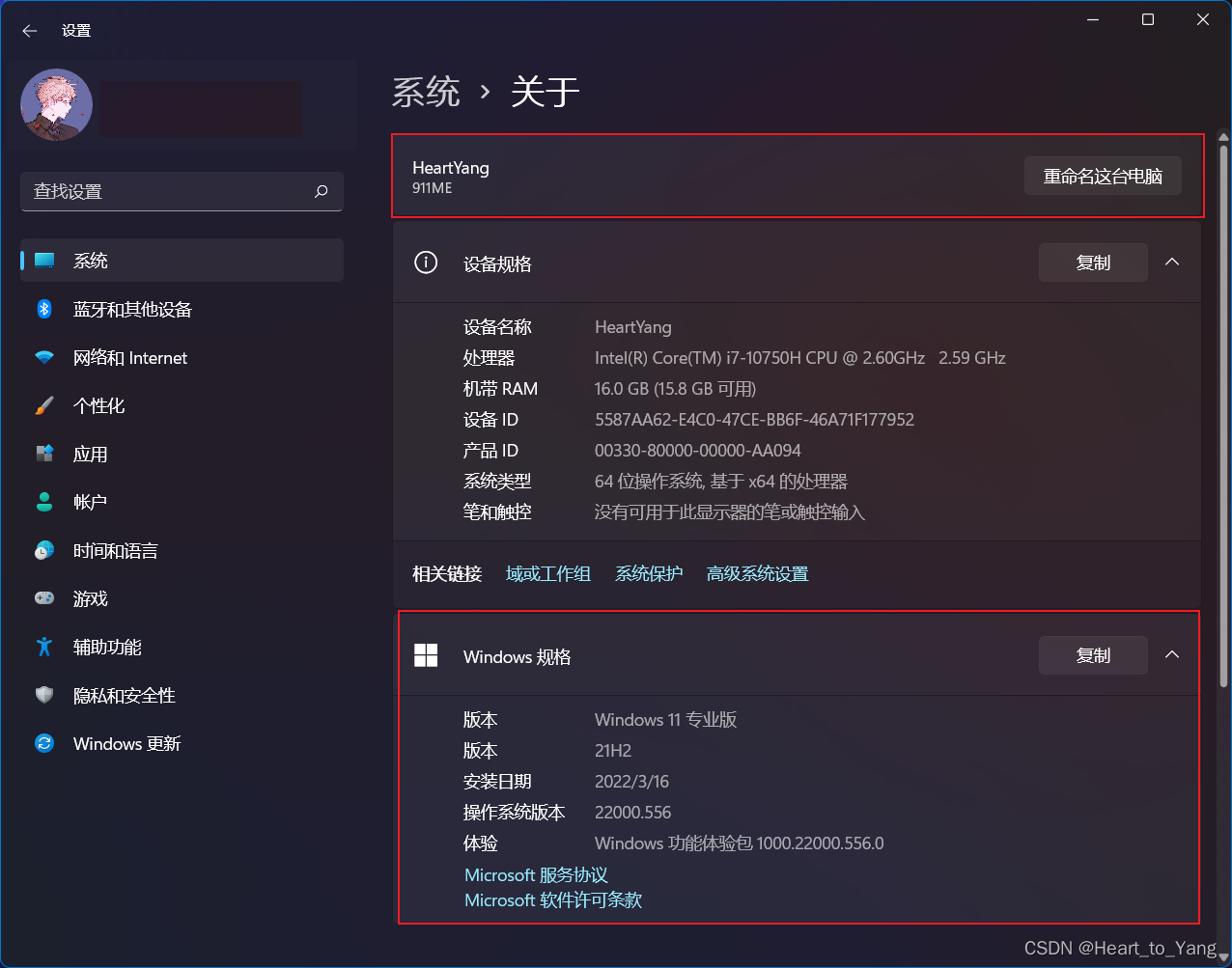
Task: Collapse the Windows 规格 section chevron
Action: pos(1172,655)
